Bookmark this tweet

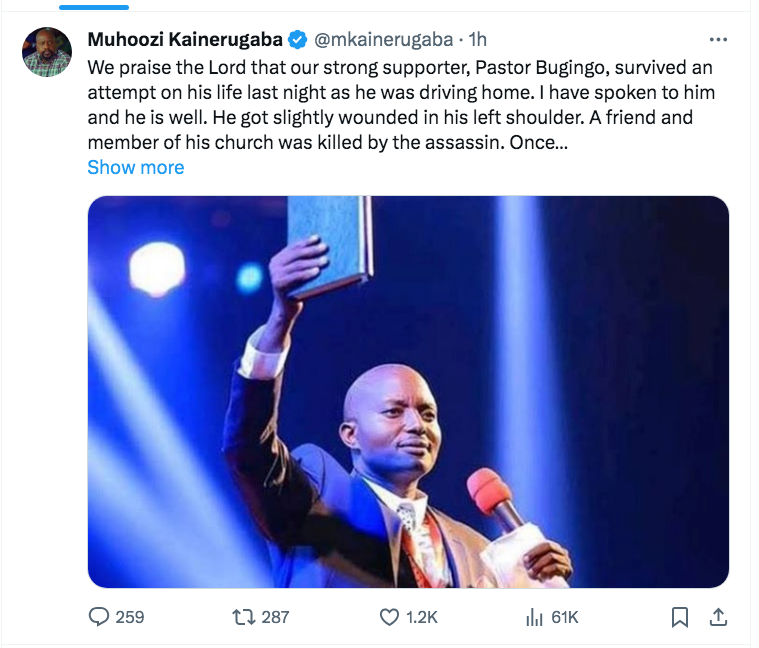tap(679, 617)
